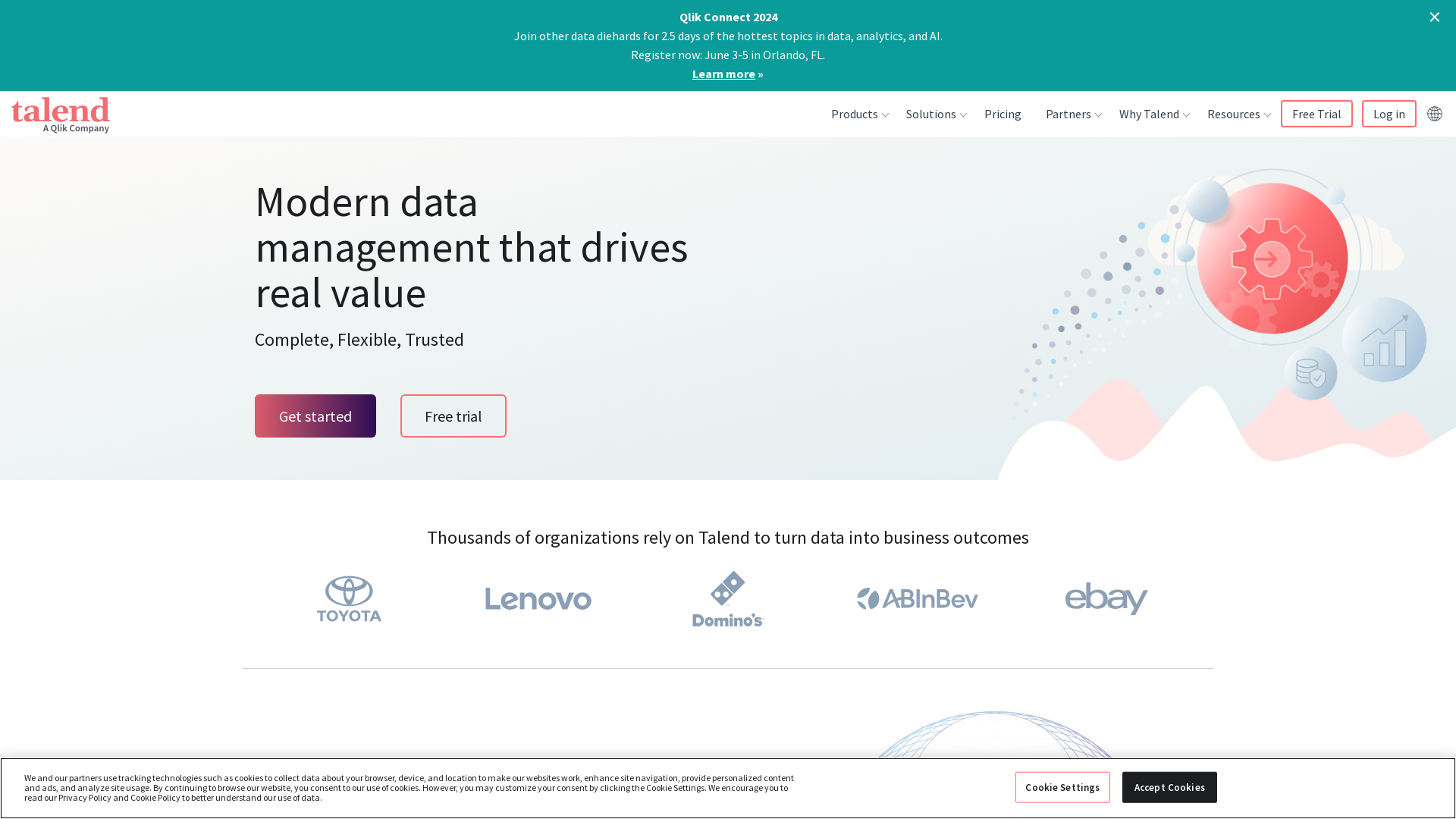Open Cookie Settings

1062,787
